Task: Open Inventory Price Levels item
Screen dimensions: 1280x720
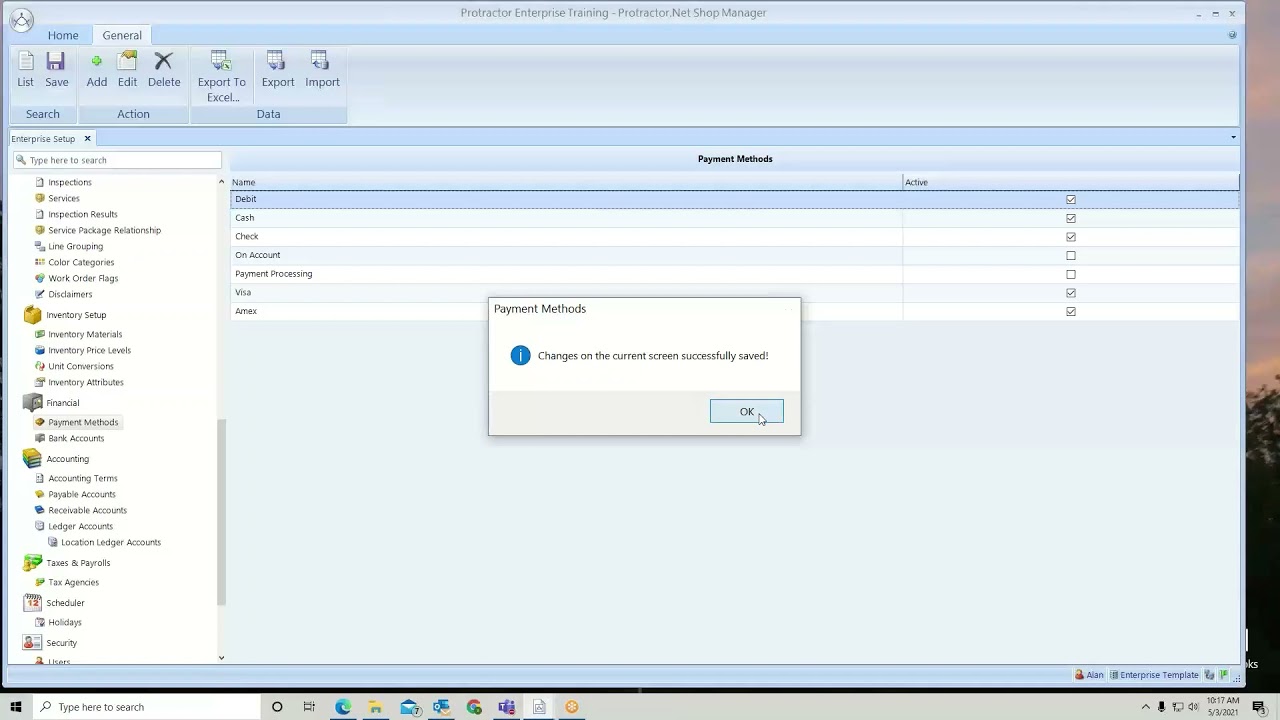Action: [x=89, y=350]
